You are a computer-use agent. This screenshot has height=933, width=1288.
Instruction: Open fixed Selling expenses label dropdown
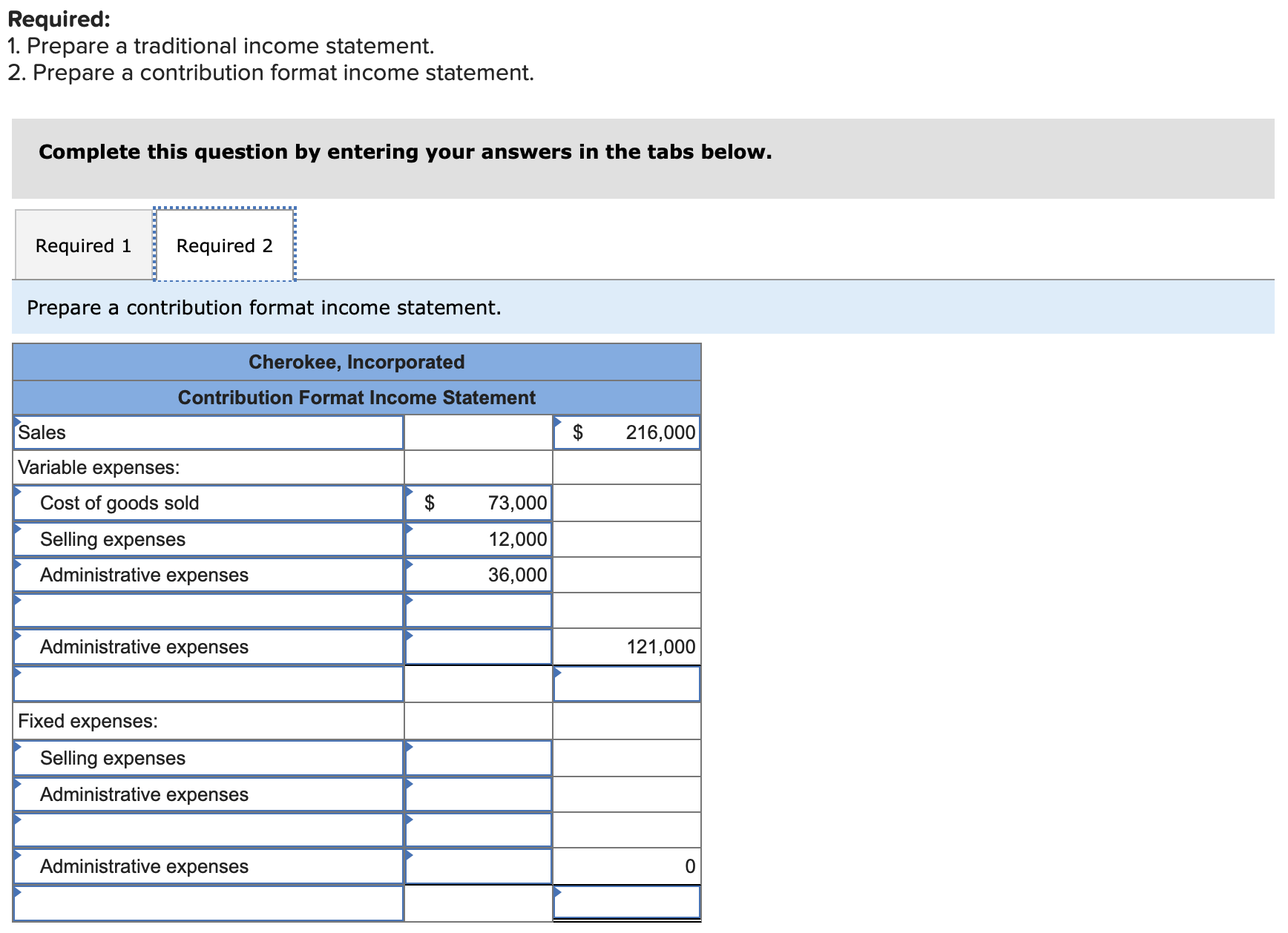pos(208,758)
